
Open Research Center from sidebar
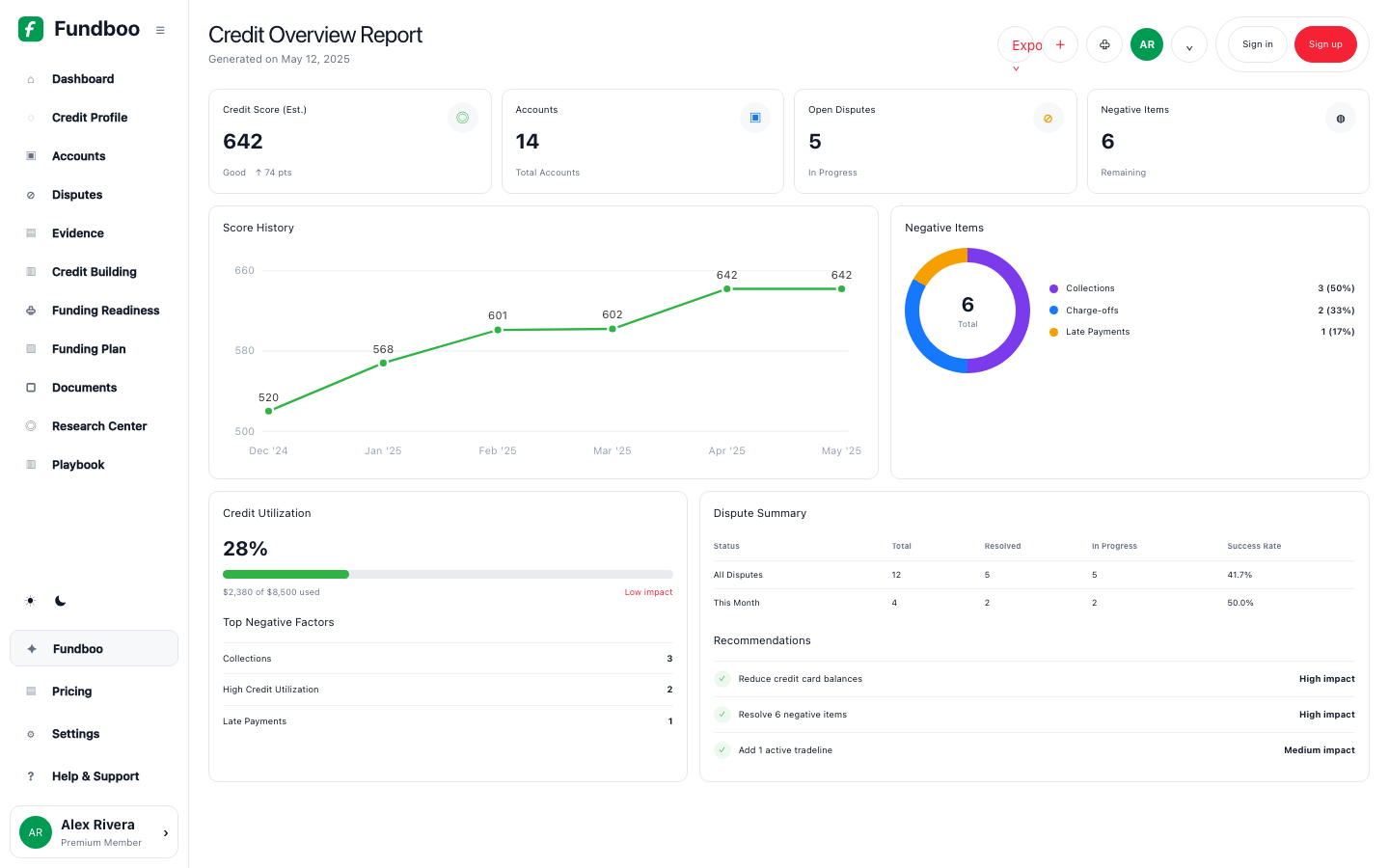pos(95,426)
